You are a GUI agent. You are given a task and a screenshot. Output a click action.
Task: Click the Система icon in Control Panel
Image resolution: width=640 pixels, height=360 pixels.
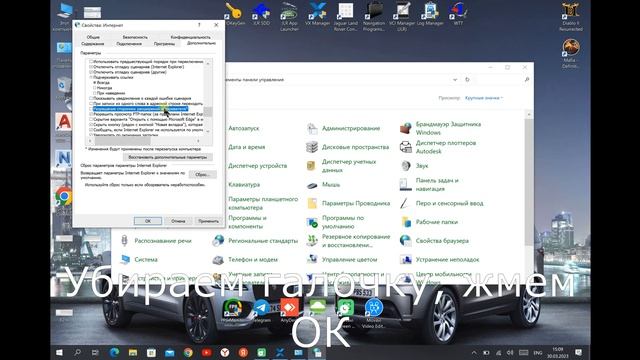pyautogui.click(x=124, y=260)
